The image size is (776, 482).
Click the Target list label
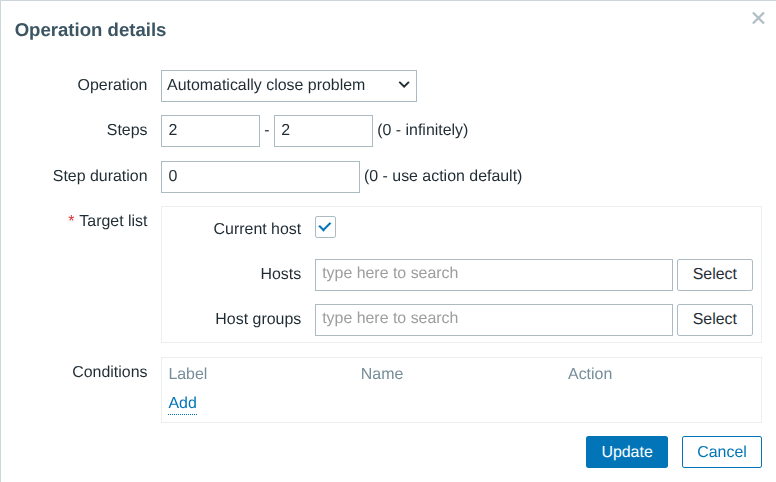[113, 221]
